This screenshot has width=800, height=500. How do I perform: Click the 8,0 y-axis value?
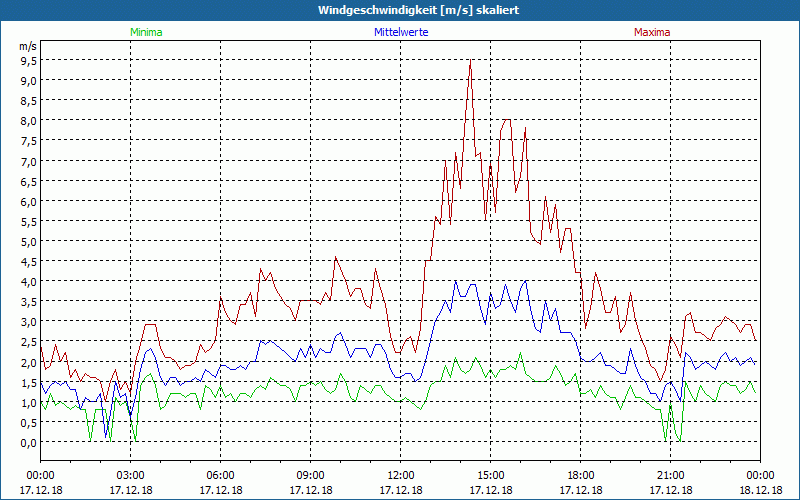point(28,121)
